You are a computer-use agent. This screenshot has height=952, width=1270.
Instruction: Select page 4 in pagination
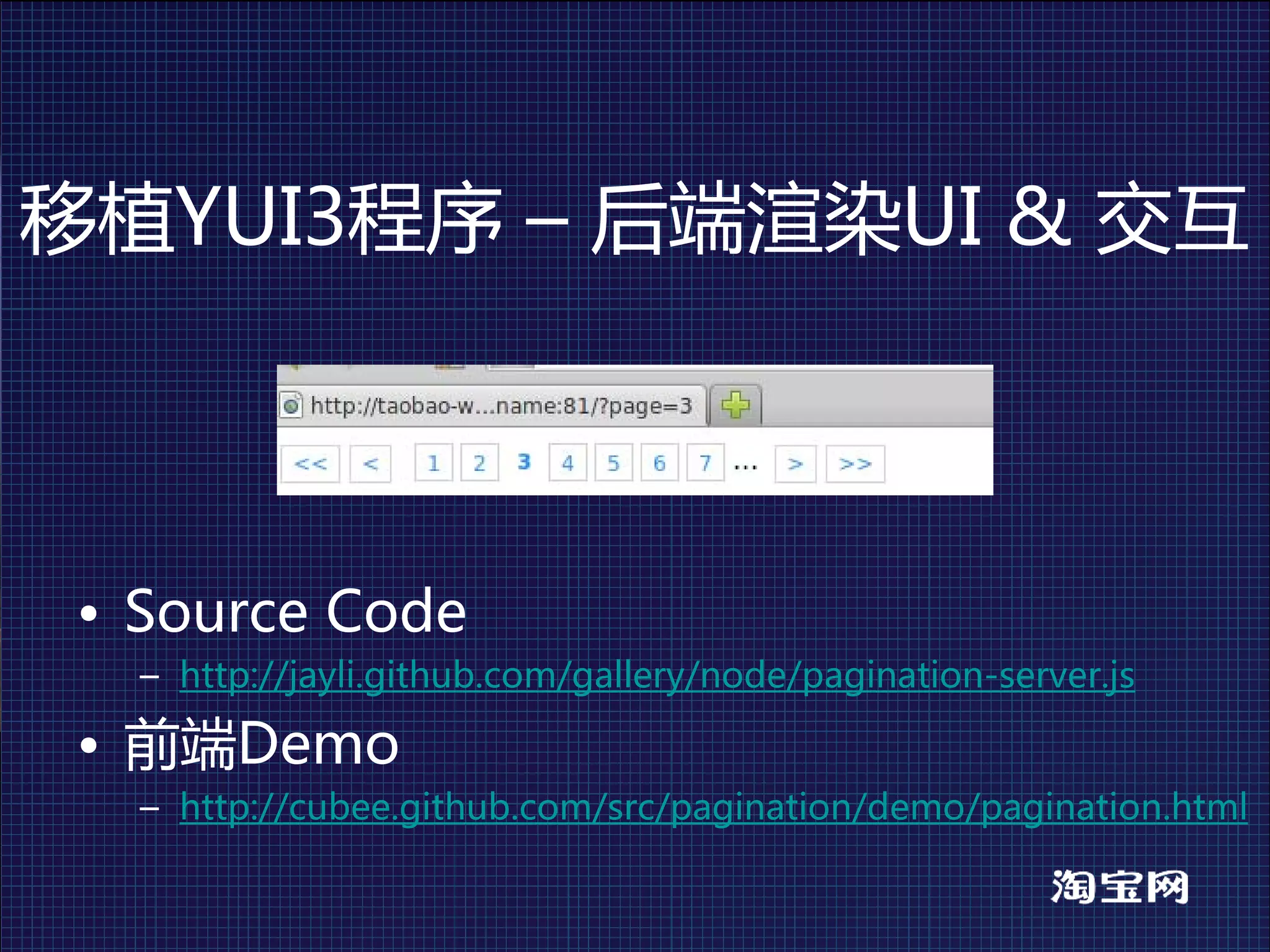567,462
